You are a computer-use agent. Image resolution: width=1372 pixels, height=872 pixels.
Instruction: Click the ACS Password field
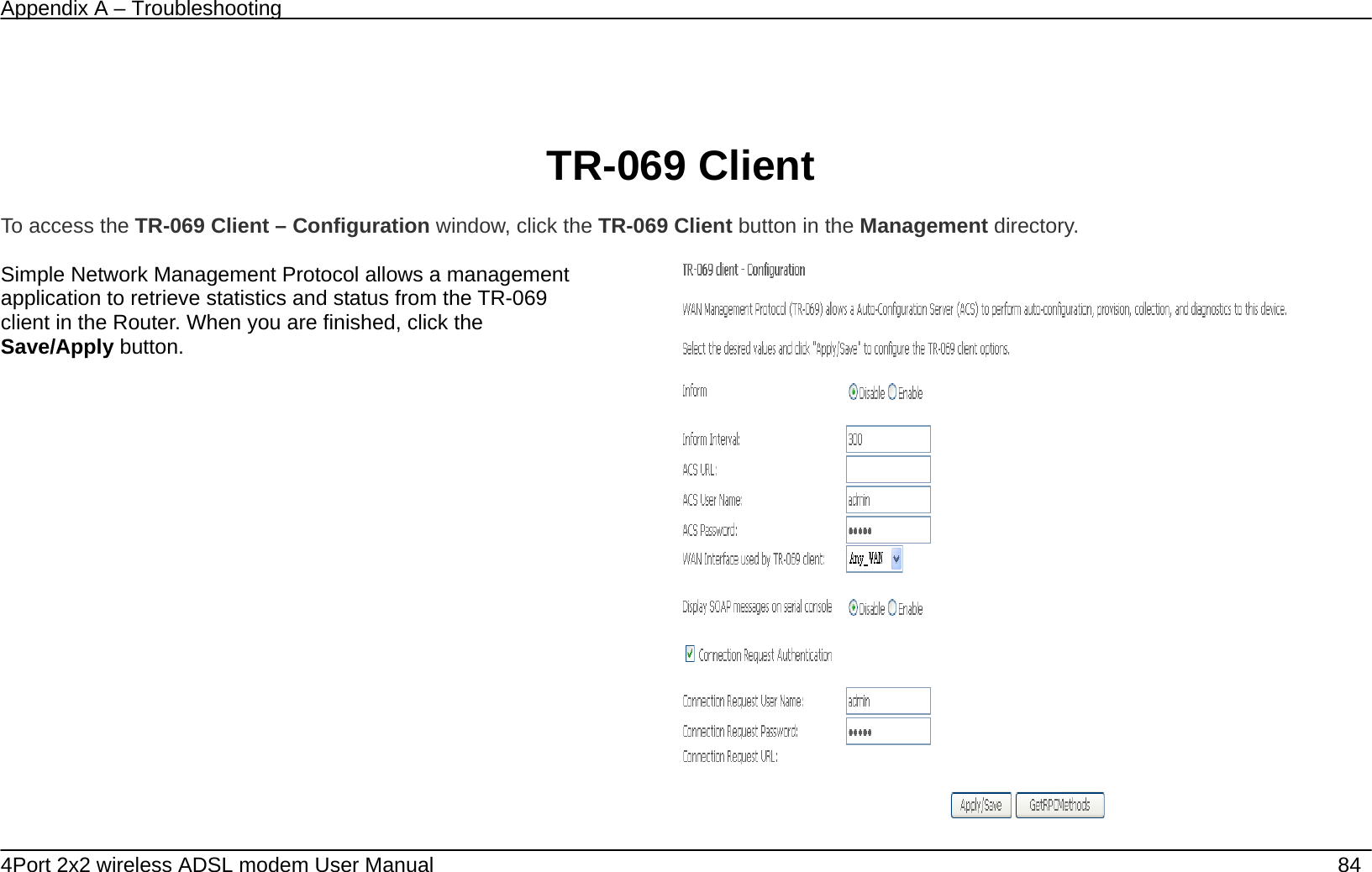click(888, 530)
